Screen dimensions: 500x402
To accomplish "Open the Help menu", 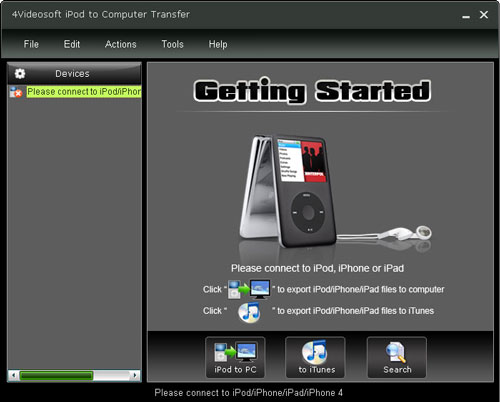I will [218, 44].
